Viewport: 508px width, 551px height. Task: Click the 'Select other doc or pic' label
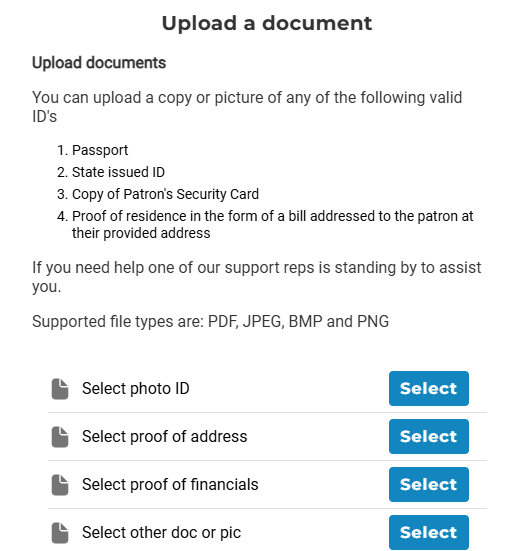point(161,533)
